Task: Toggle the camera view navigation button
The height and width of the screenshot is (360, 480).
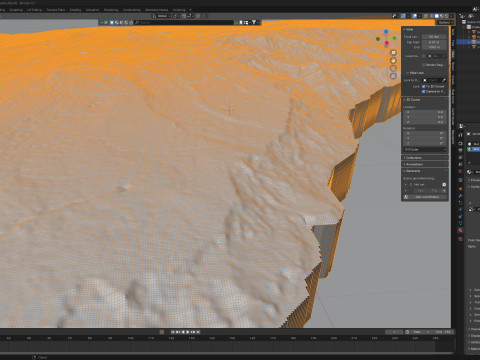Action: click(x=393, y=68)
